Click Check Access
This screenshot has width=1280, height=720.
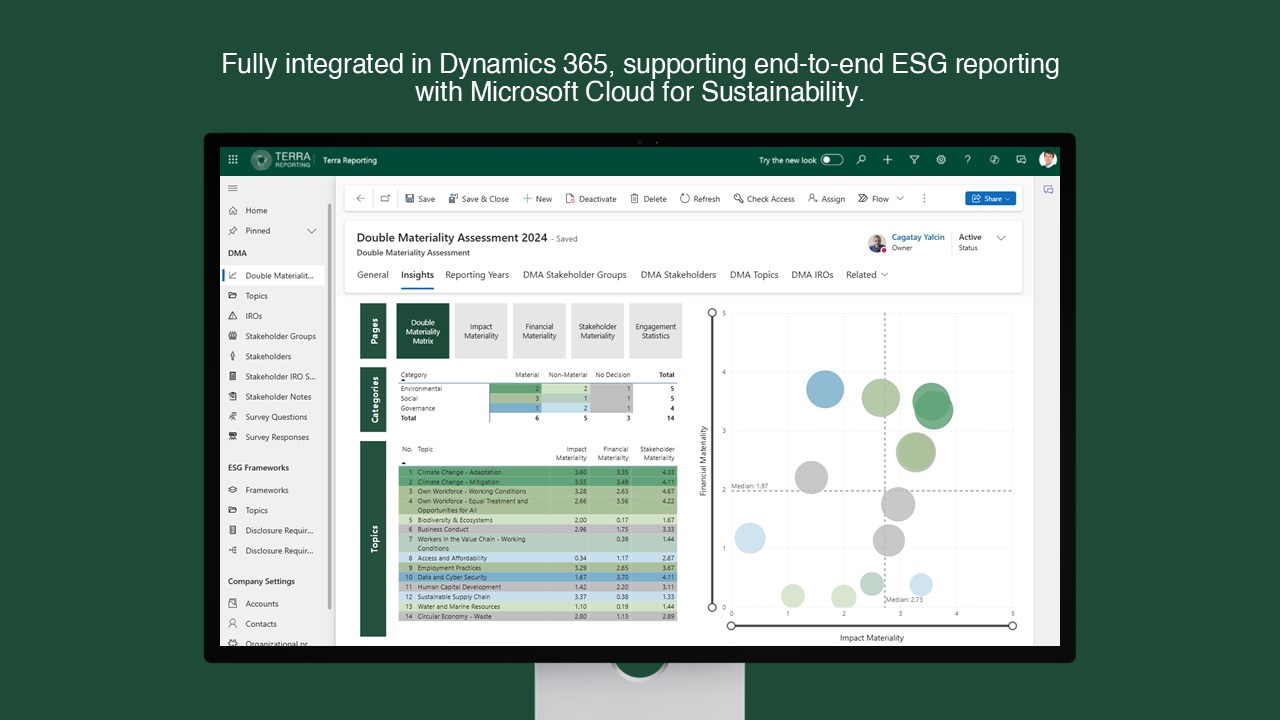click(x=764, y=199)
